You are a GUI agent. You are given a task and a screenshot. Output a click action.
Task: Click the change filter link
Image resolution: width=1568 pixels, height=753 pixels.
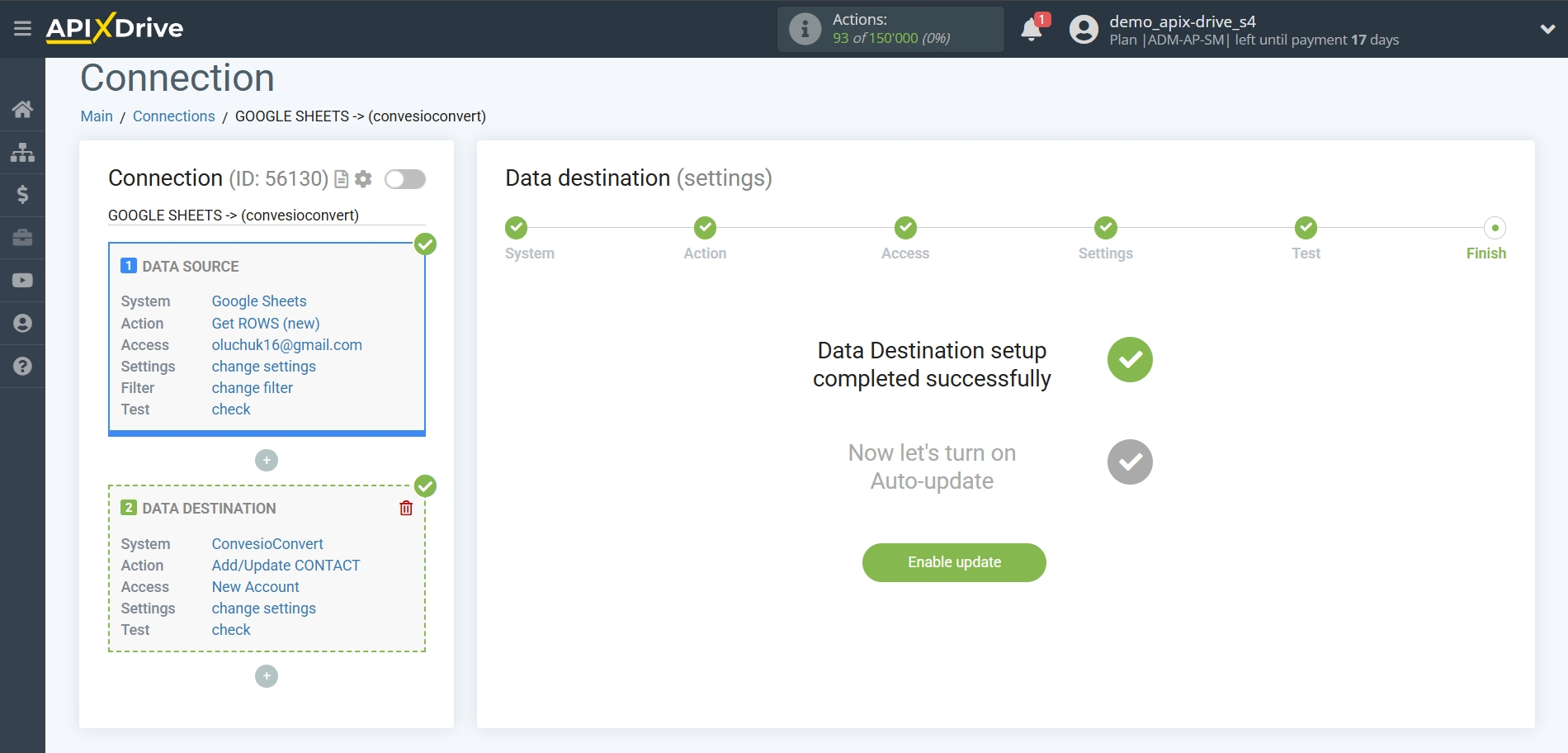[252, 388]
